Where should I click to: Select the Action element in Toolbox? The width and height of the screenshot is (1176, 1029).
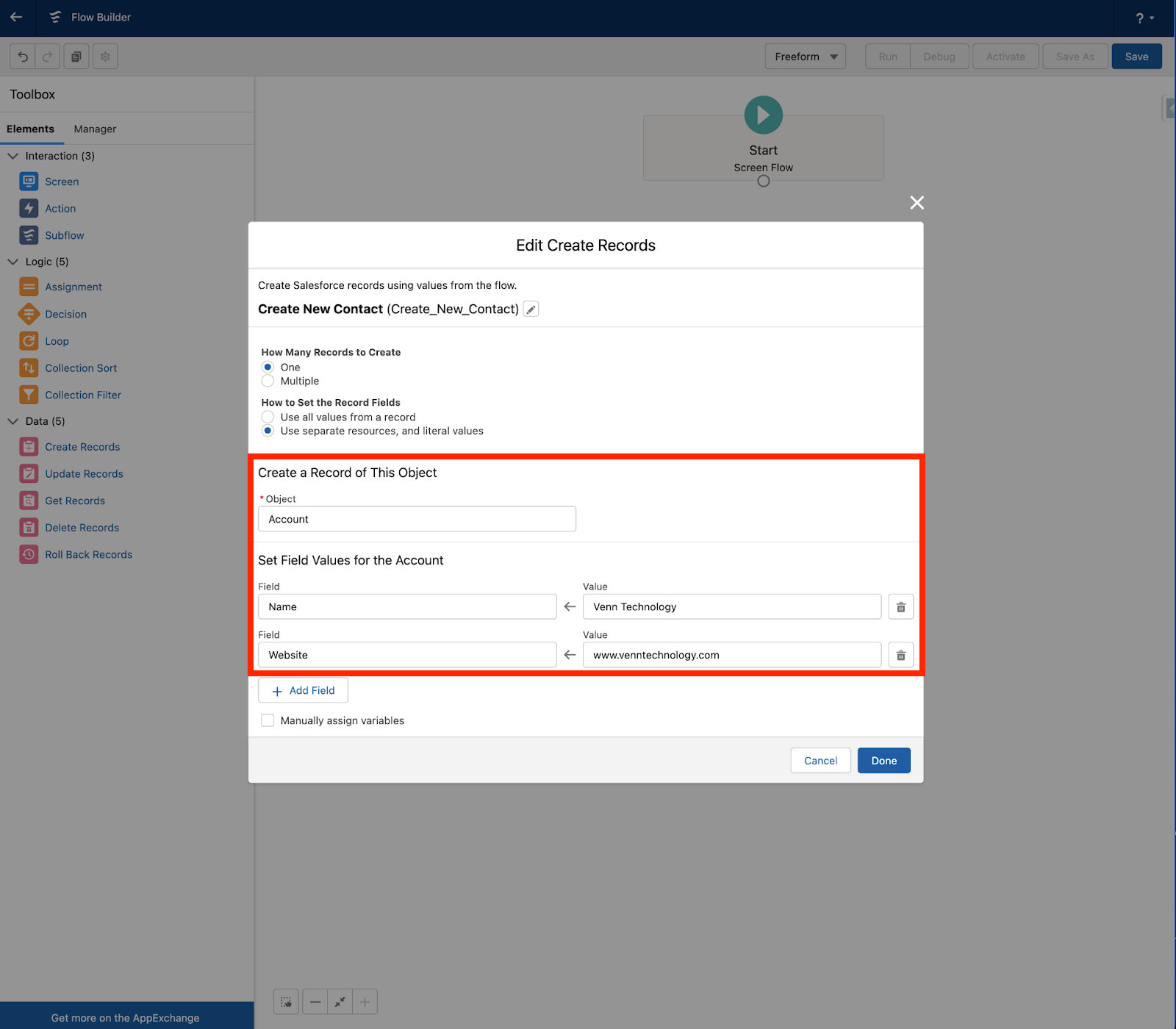60,208
